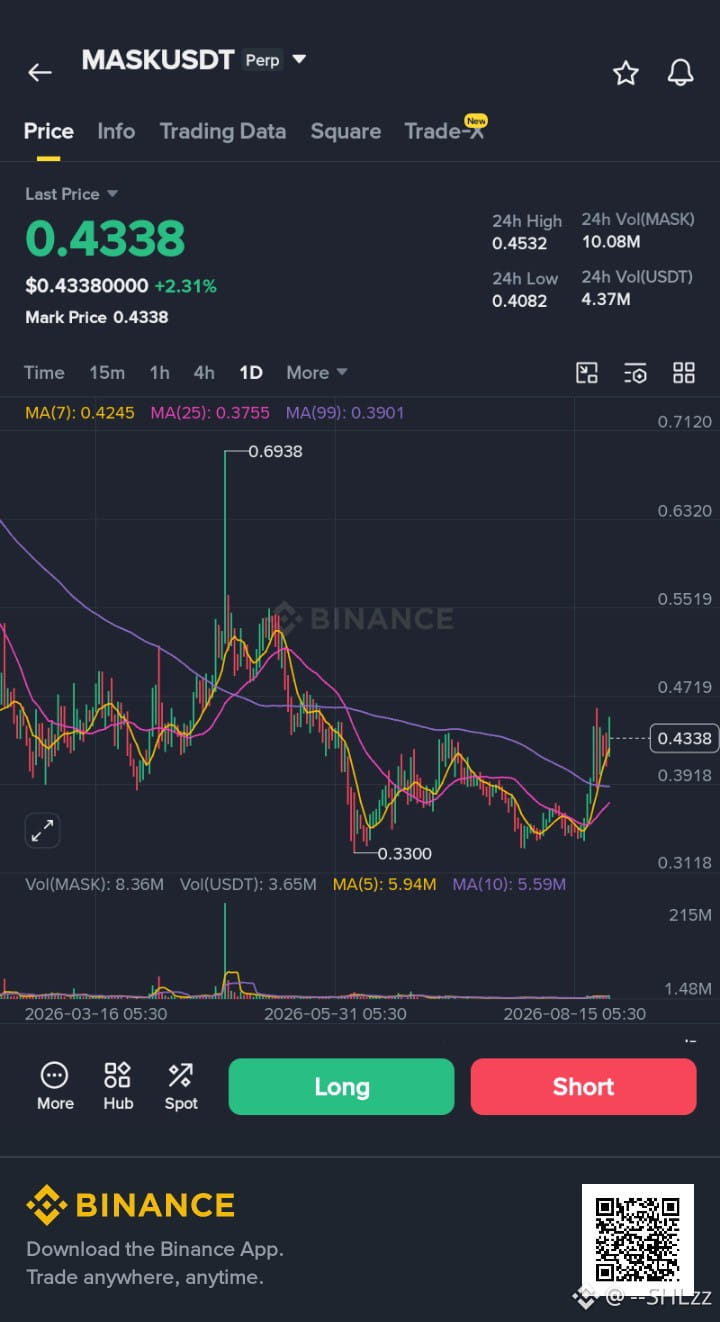
Task: Open the Trade-X tab
Action: pos(445,131)
